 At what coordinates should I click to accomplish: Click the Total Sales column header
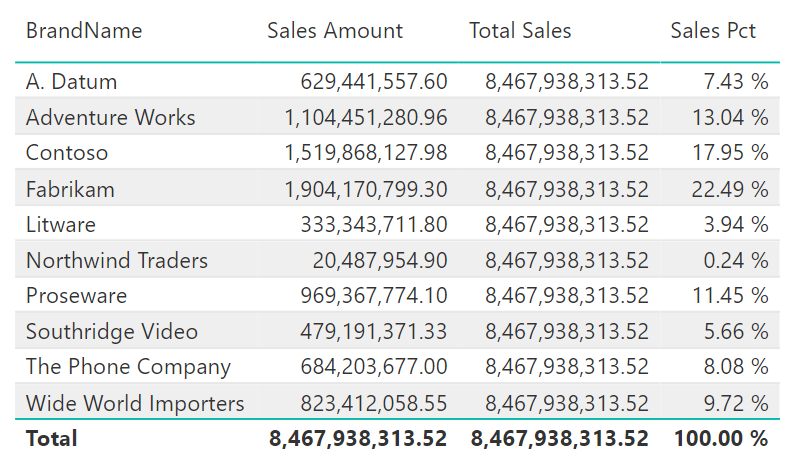pos(520,31)
